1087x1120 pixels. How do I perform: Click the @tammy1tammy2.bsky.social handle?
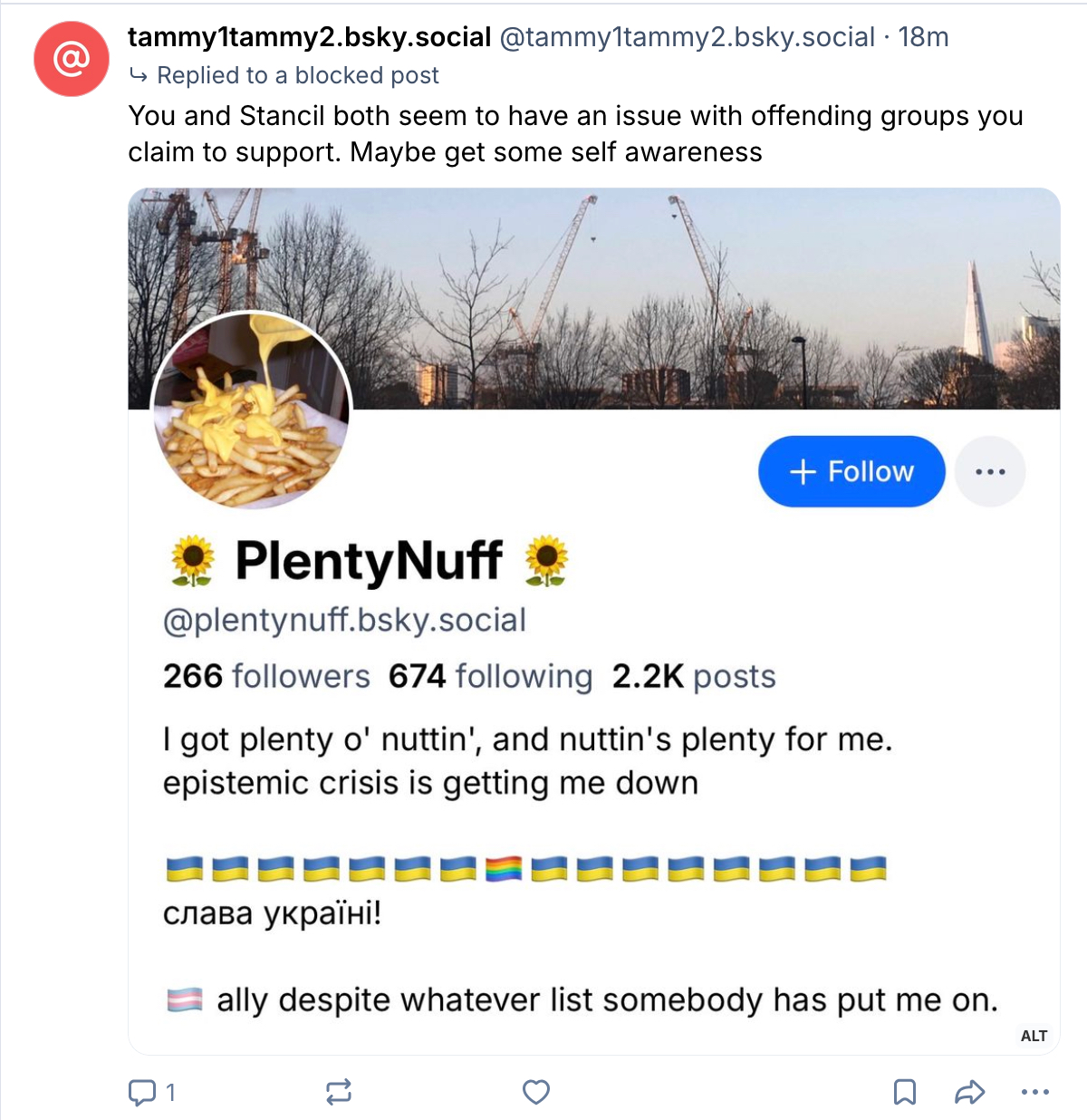(687, 37)
